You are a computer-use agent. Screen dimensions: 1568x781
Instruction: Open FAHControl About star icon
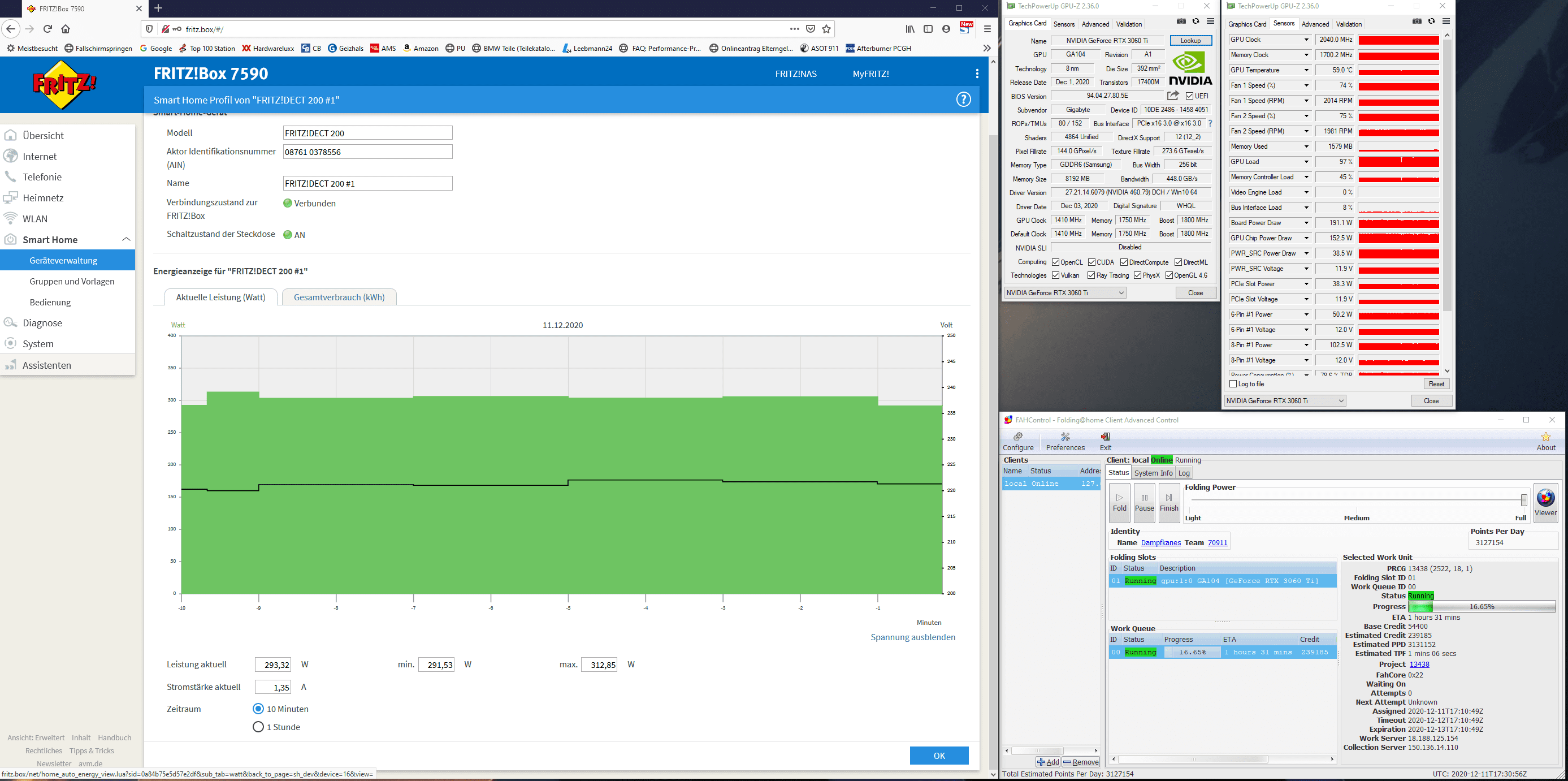pyautogui.click(x=1545, y=442)
